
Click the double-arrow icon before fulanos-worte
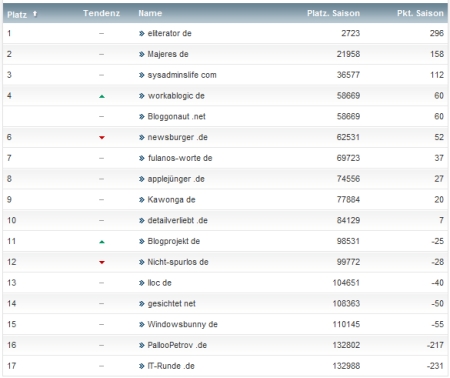pos(142,158)
